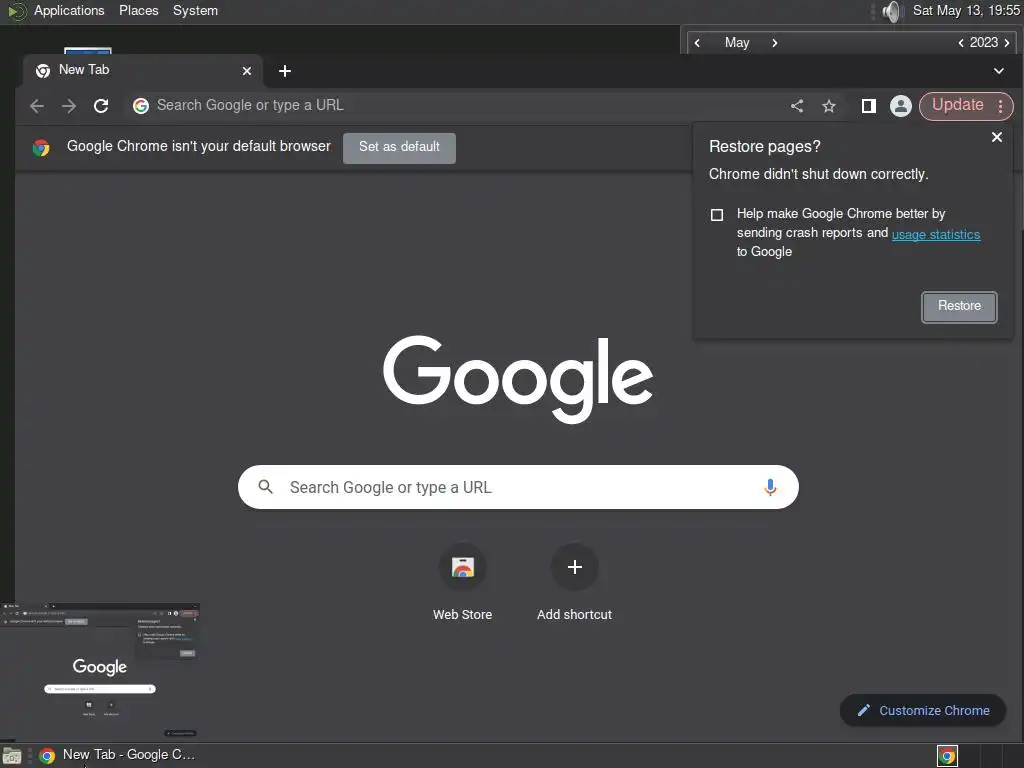Enable sending crash reports checkbox

coord(717,215)
